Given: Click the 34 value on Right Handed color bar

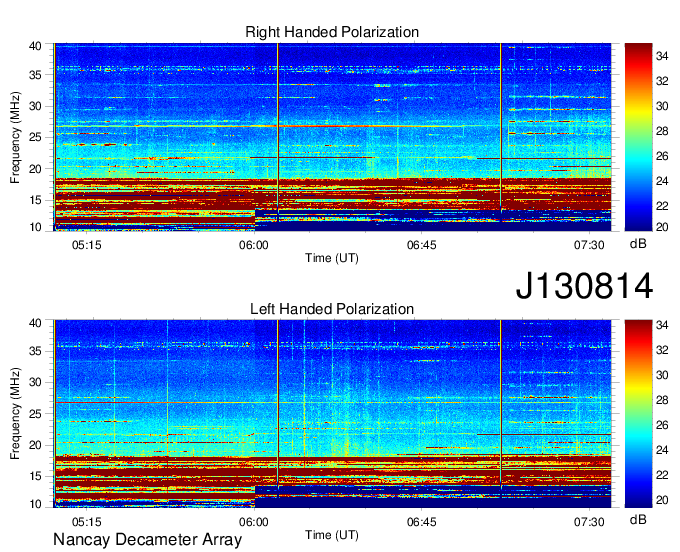Looking at the screenshot, I should (662, 56).
